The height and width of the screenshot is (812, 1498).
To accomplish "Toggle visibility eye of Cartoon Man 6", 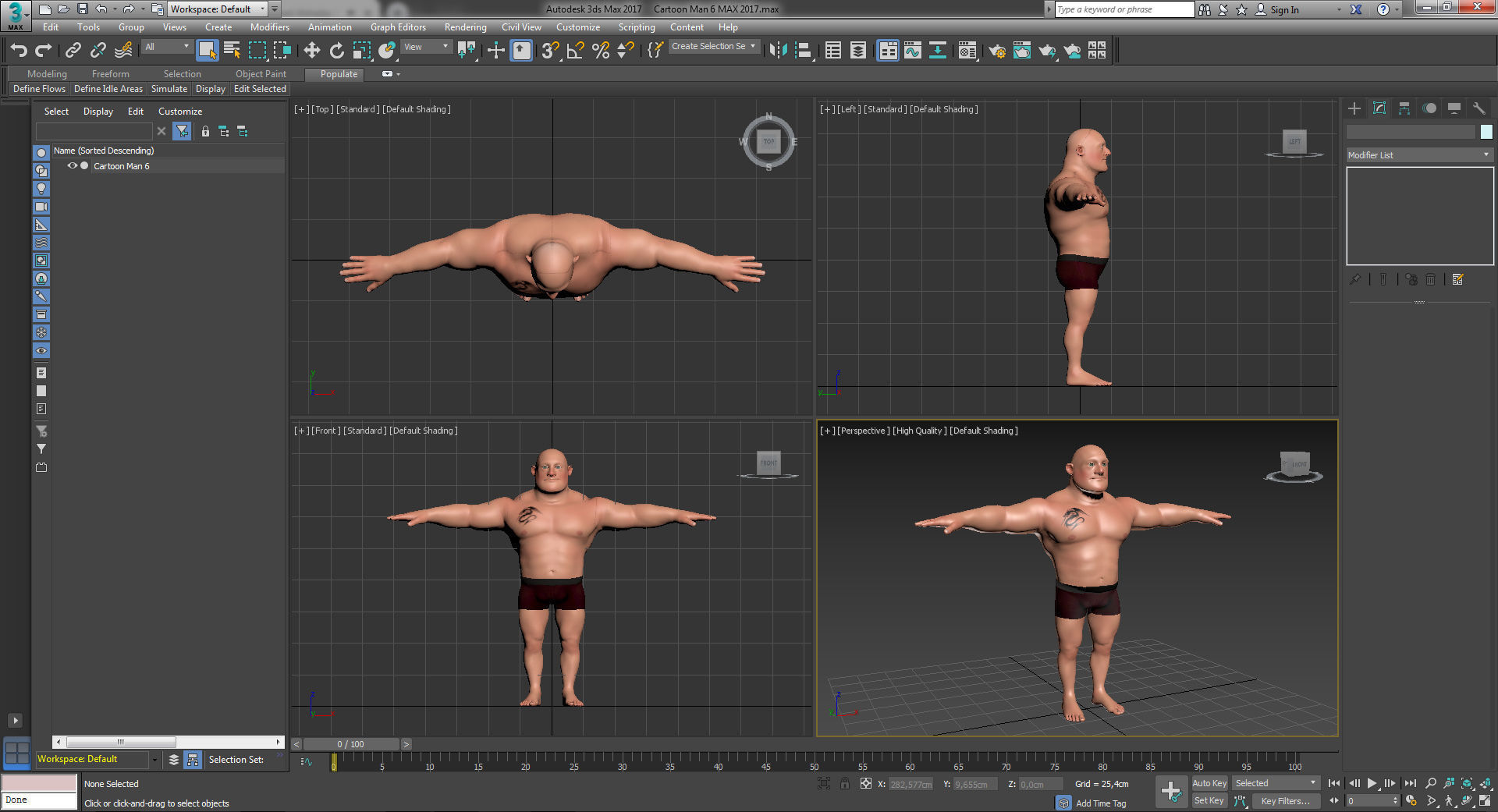I will pos(72,166).
